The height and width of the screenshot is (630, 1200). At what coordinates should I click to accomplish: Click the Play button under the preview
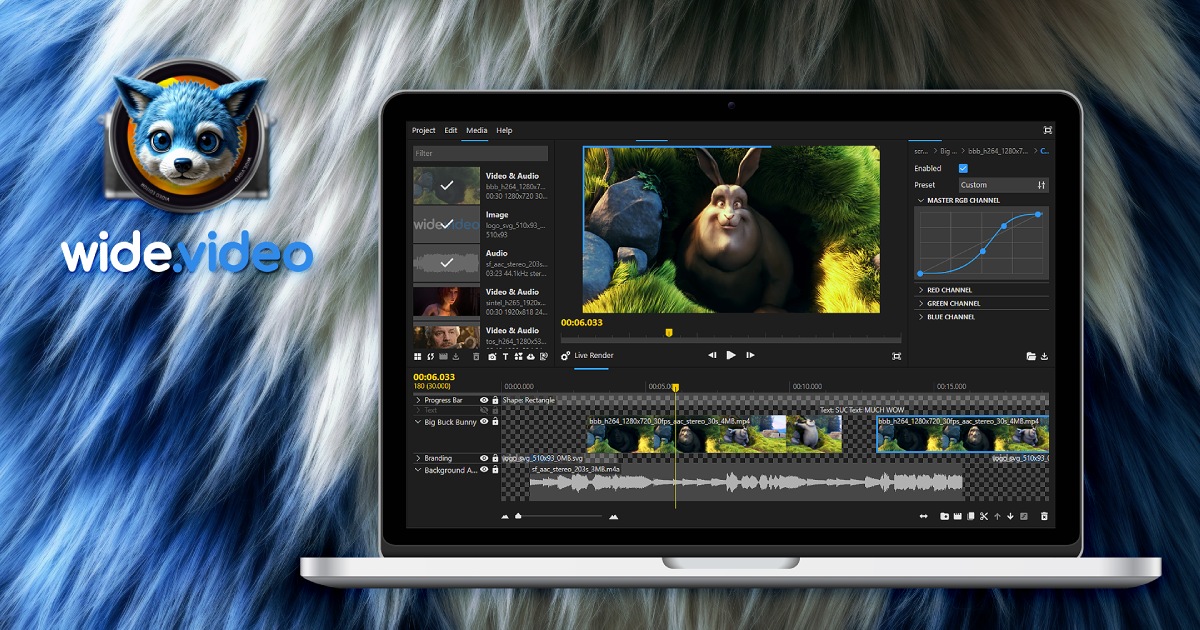click(731, 355)
